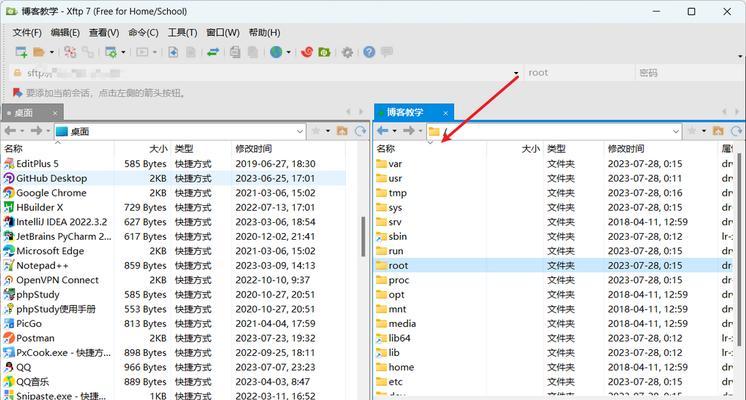Click the local pane vertical scrollbar
Image resolution: width=746 pixels, height=400 pixels.
pos(363,236)
